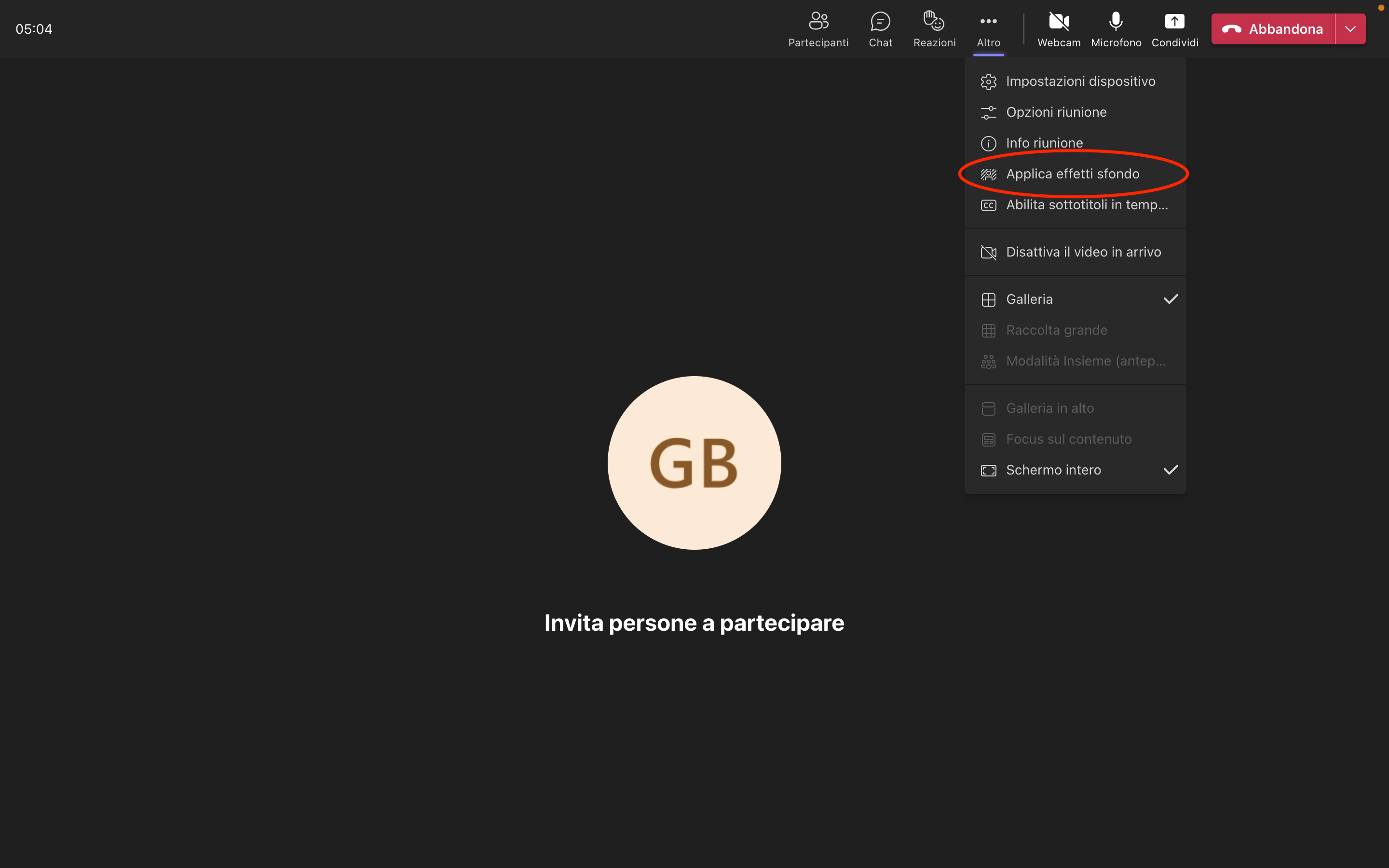Image resolution: width=1389 pixels, height=868 pixels.
Task: Click the red Abbandona button
Action: [x=1273, y=29]
